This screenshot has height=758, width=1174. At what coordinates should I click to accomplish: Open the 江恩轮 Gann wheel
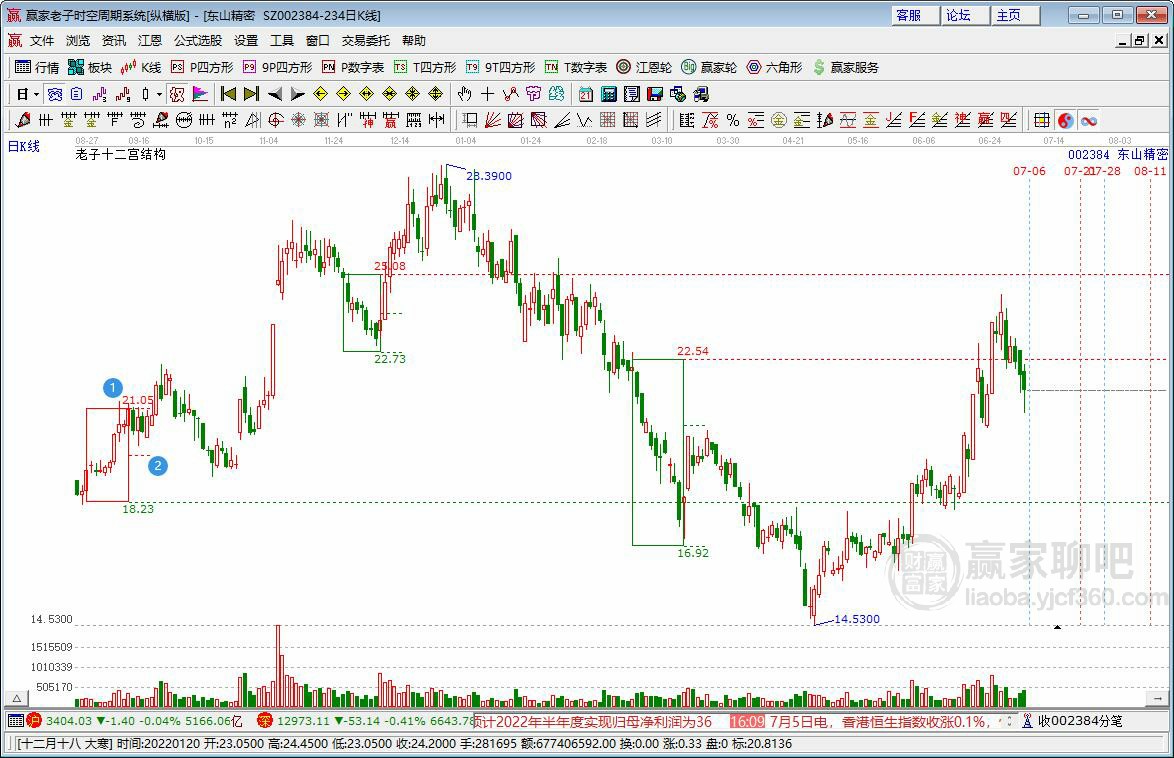[x=644, y=67]
